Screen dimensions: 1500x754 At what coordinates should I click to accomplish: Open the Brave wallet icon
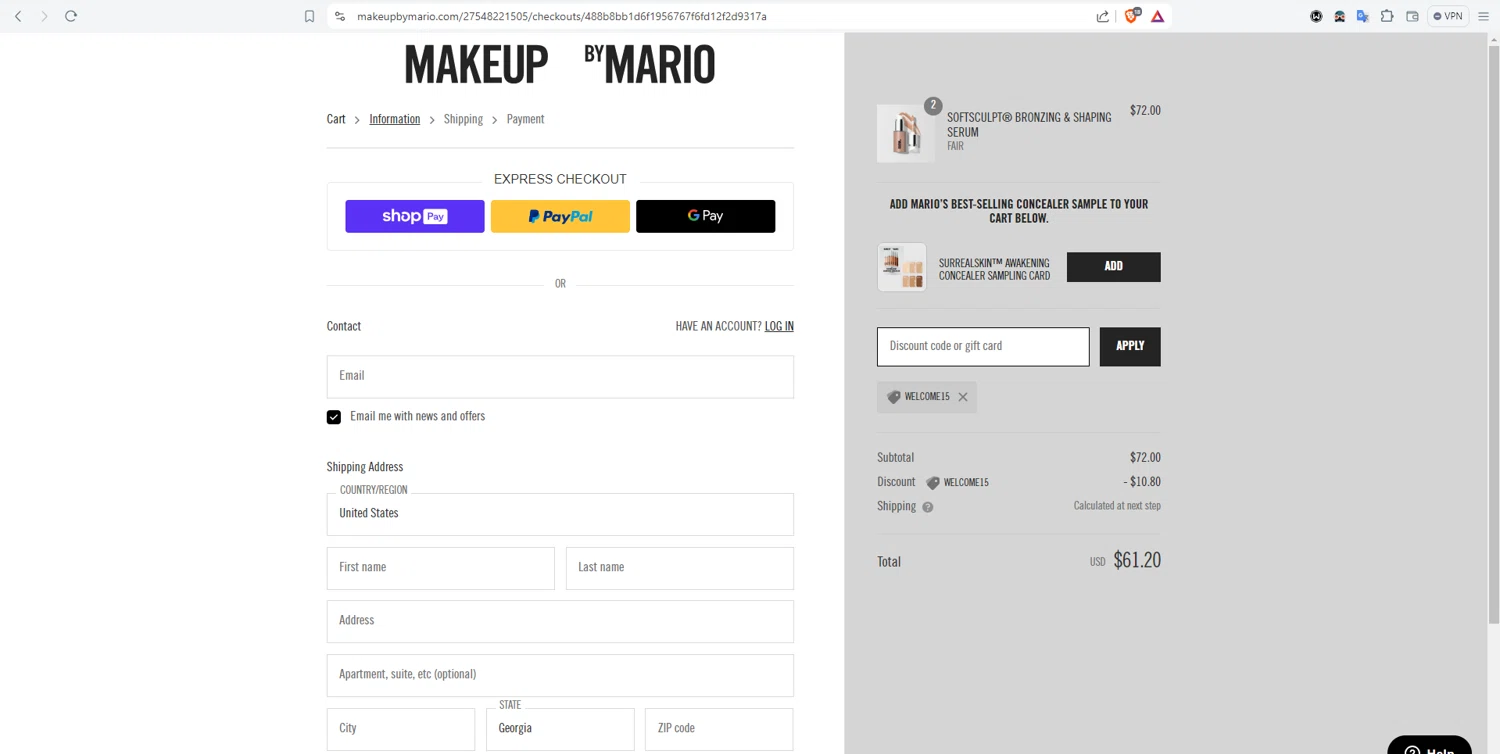tap(1412, 16)
